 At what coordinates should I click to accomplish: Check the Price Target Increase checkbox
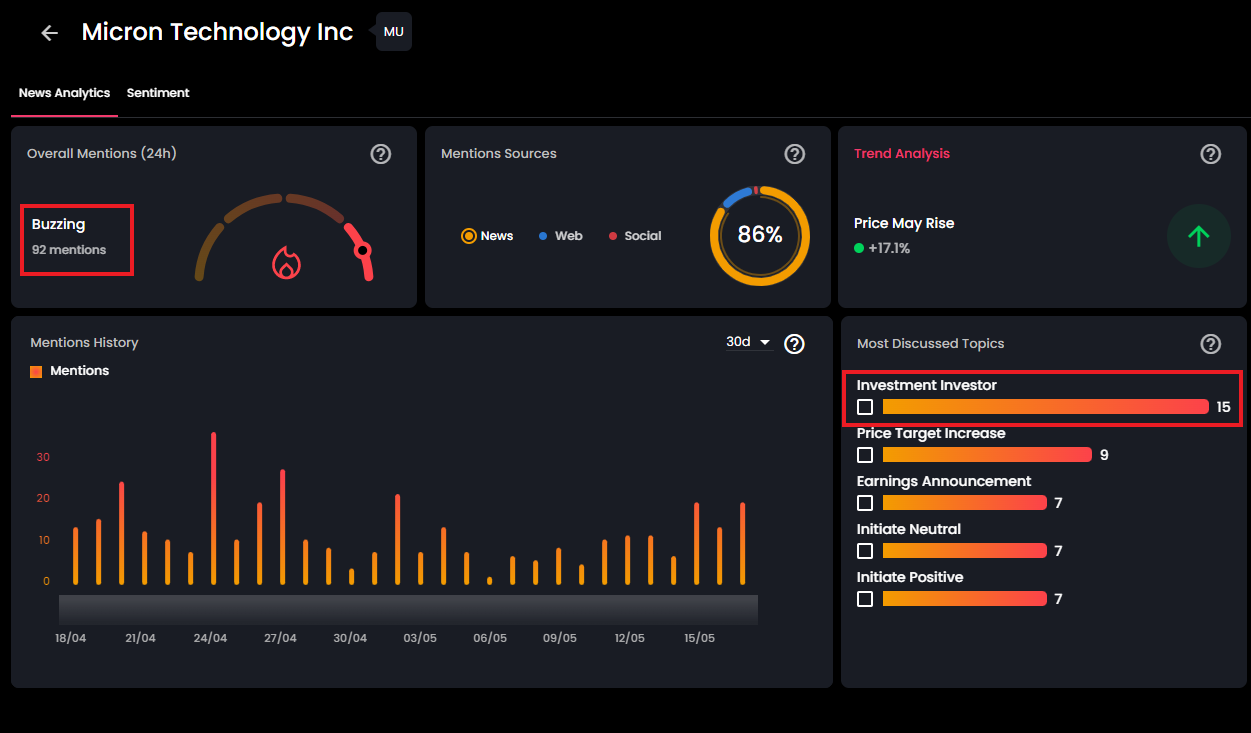coord(865,455)
